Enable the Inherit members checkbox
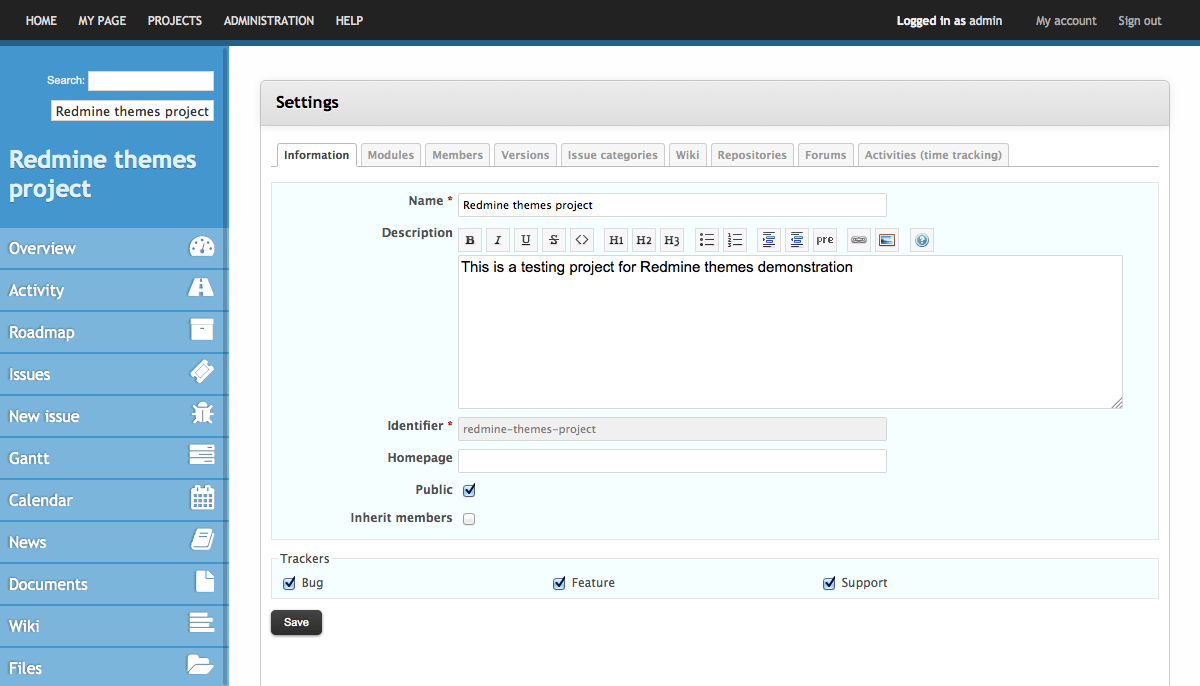Image resolution: width=1200 pixels, height=686 pixels. click(469, 519)
